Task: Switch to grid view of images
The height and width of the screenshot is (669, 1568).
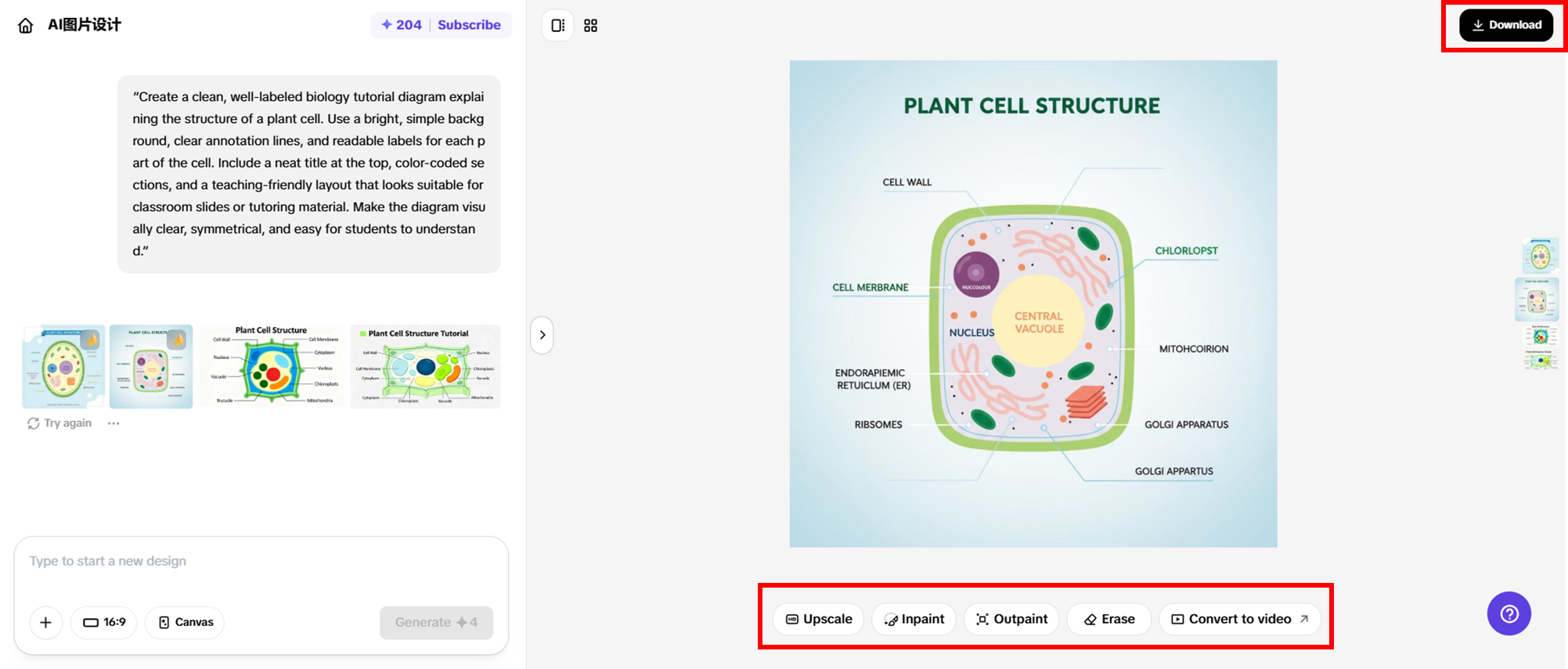Action: click(x=591, y=26)
